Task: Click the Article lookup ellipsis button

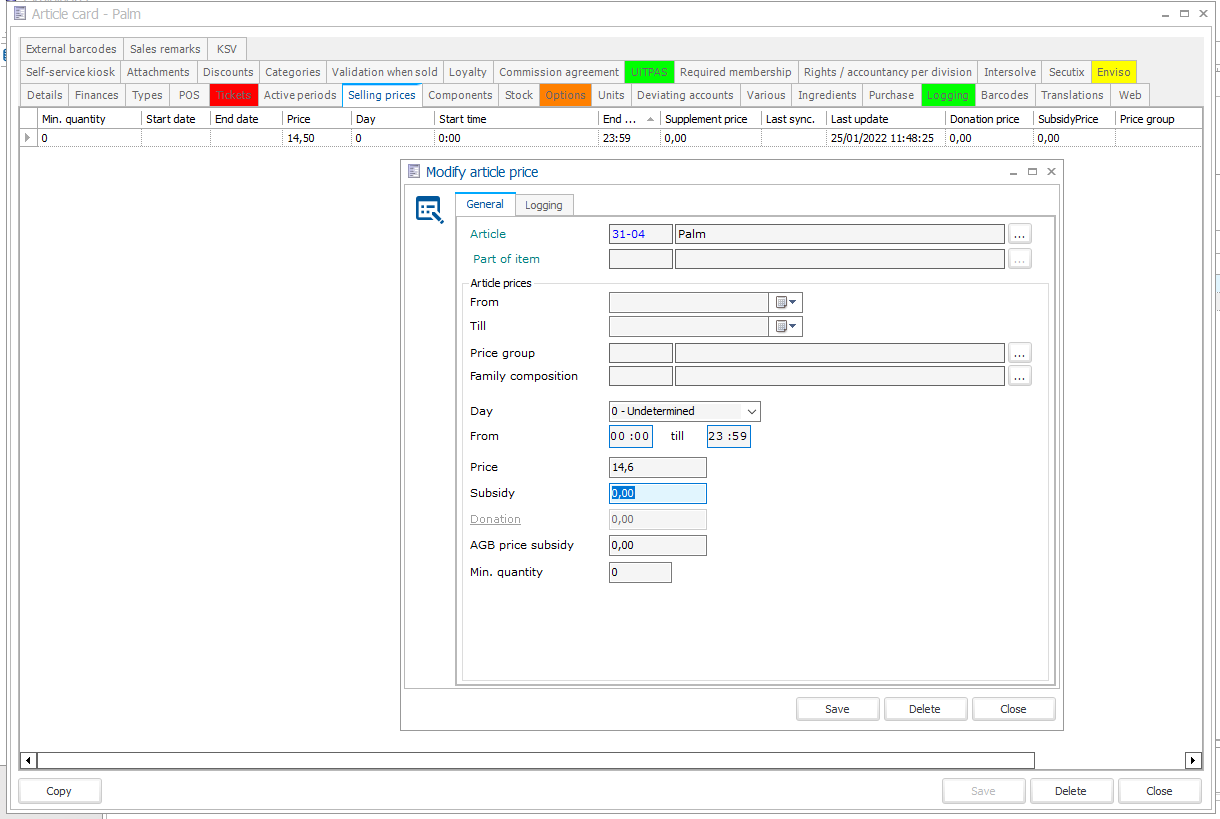Action: pyautogui.click(x=1019, y=234)
